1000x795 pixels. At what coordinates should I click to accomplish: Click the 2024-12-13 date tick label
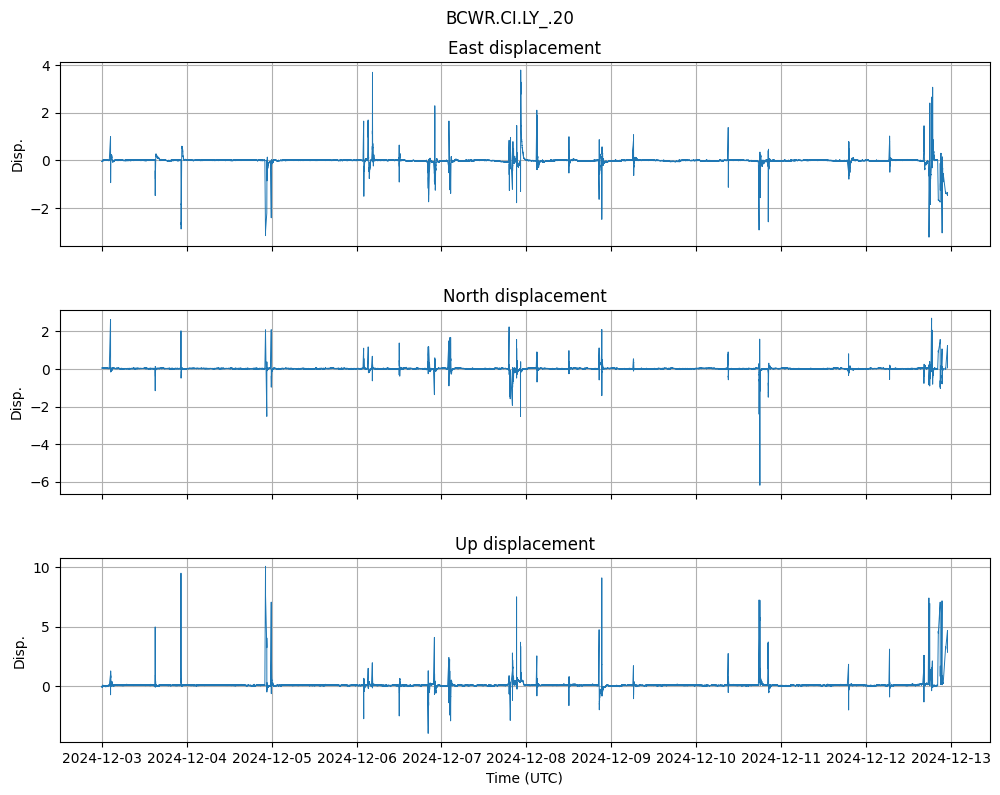tap(950, 759)
